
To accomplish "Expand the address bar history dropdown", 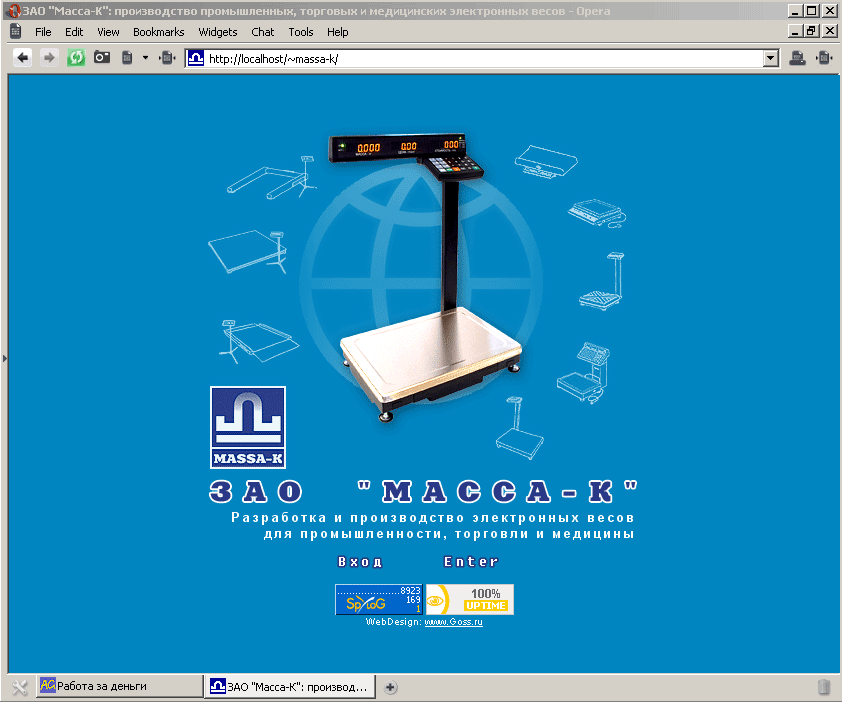I will [x=770, y=59].
